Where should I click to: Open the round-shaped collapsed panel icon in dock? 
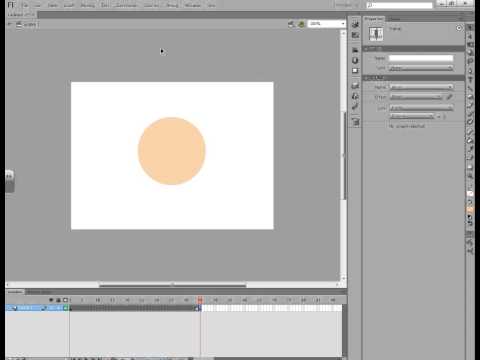355,60
